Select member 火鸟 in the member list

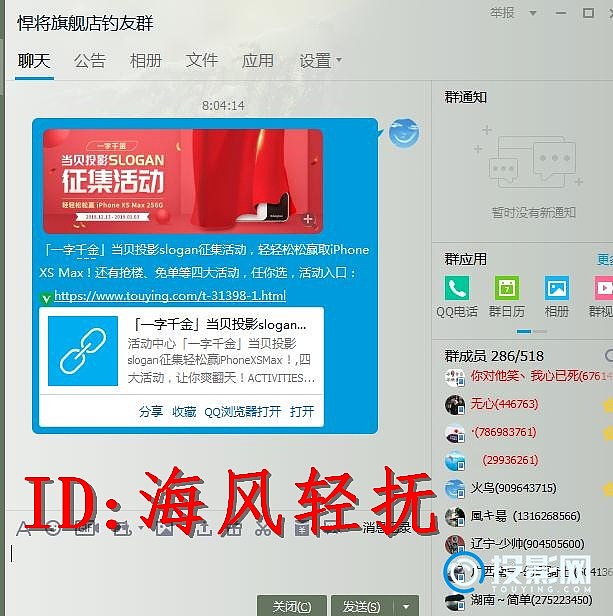[x=512, y=488]
